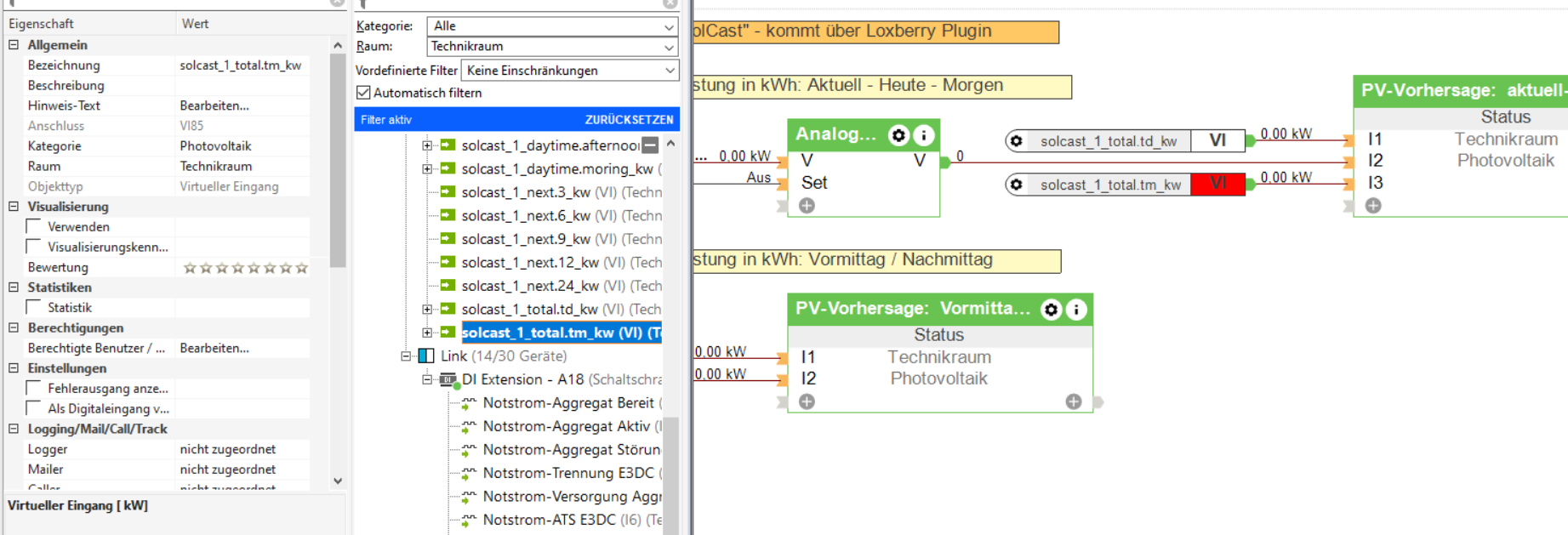Select red VI tag of solcast_1_total.tm_kw
The width and height of the screenshot is (1568, 535).
pyautogui.click(x=1218, y=185)
